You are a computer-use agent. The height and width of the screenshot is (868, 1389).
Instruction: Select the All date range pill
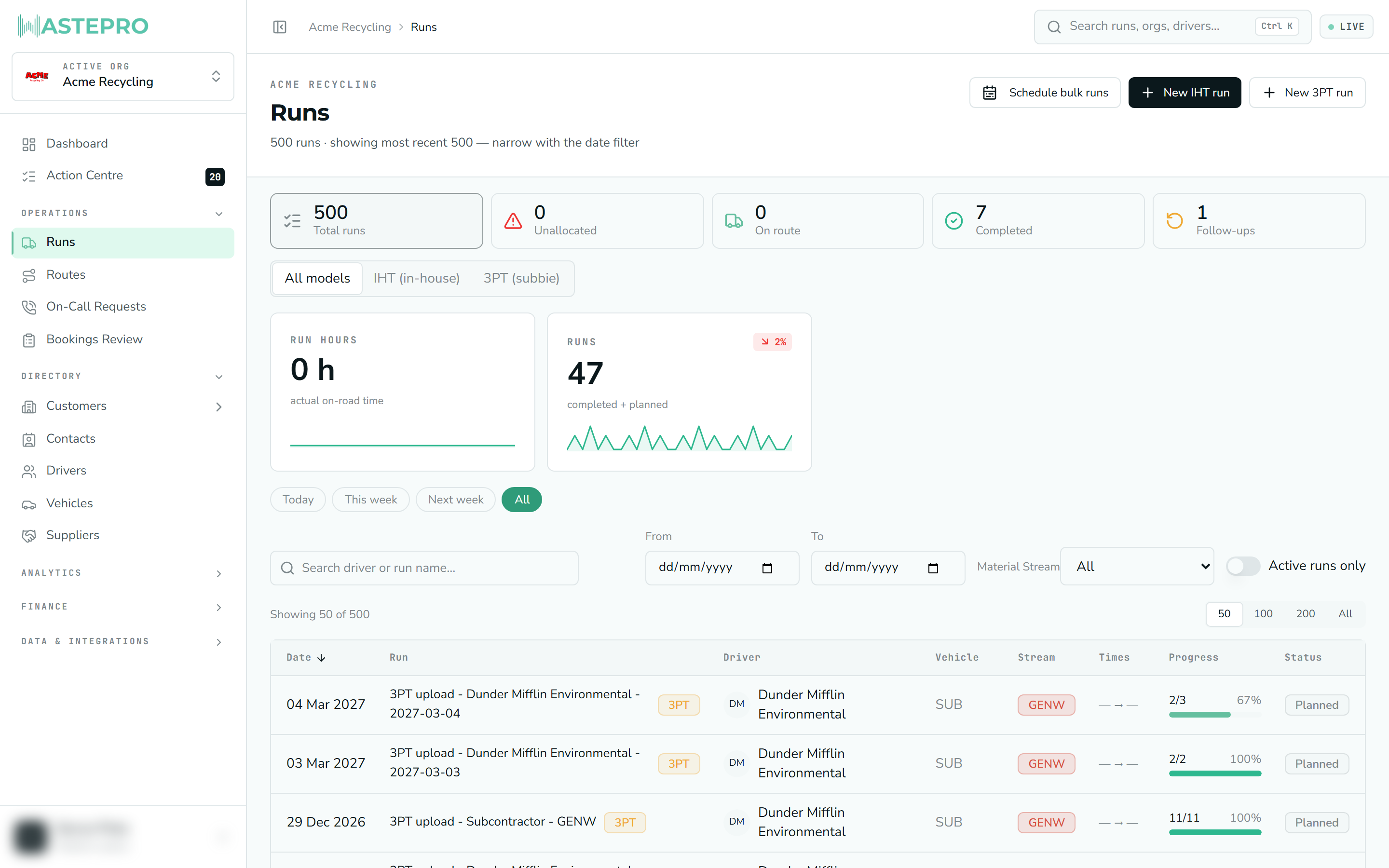[522, 500]
